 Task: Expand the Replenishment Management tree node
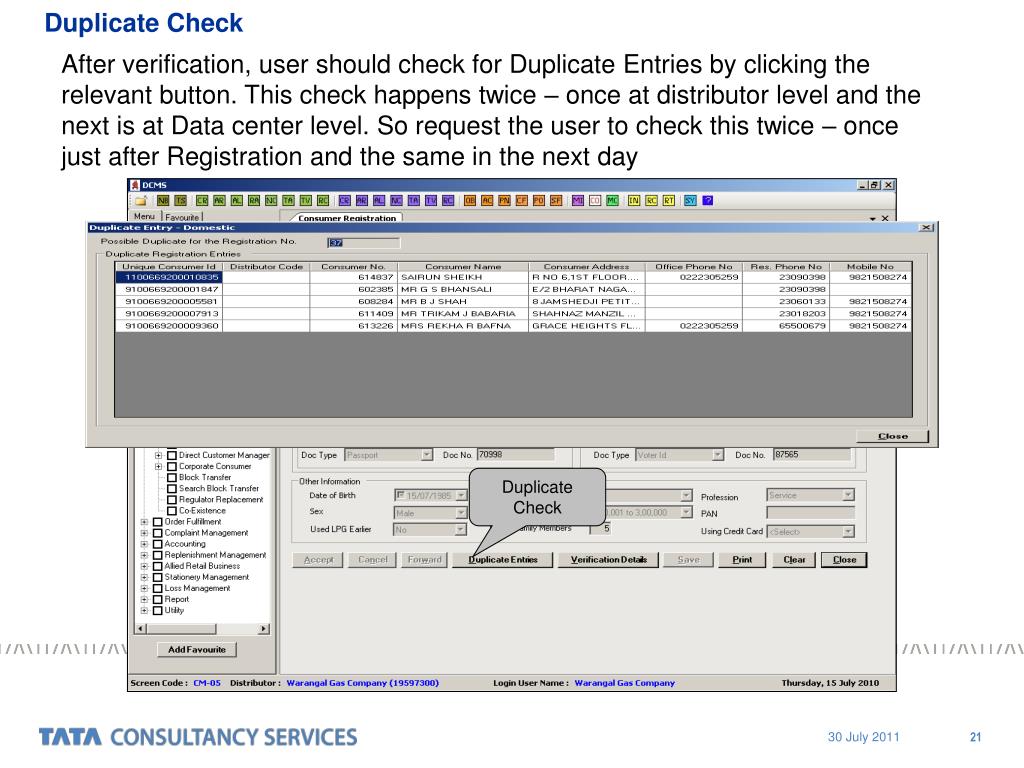coord(144,555)
